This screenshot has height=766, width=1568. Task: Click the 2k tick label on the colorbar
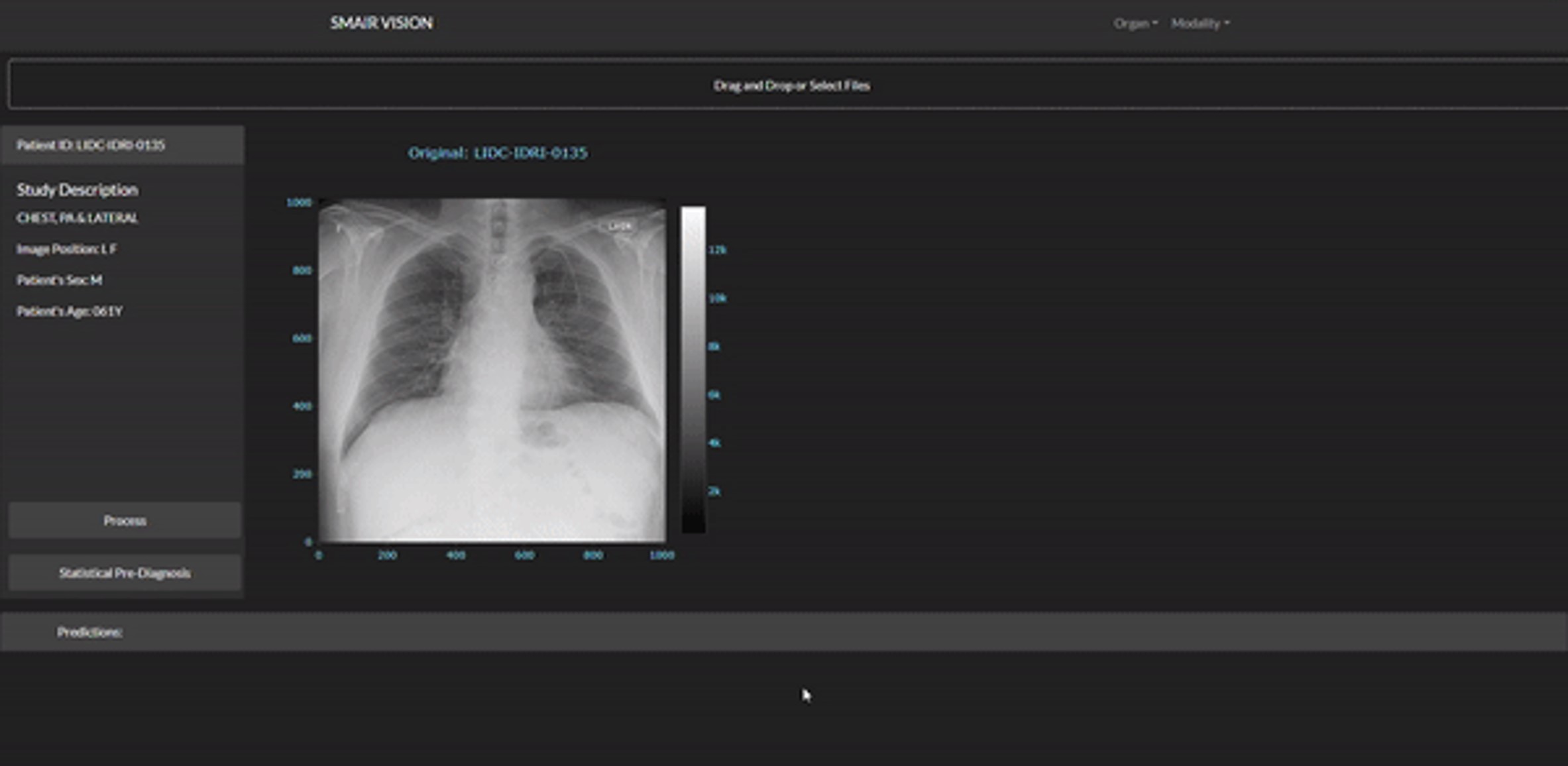tap(714, 491)
